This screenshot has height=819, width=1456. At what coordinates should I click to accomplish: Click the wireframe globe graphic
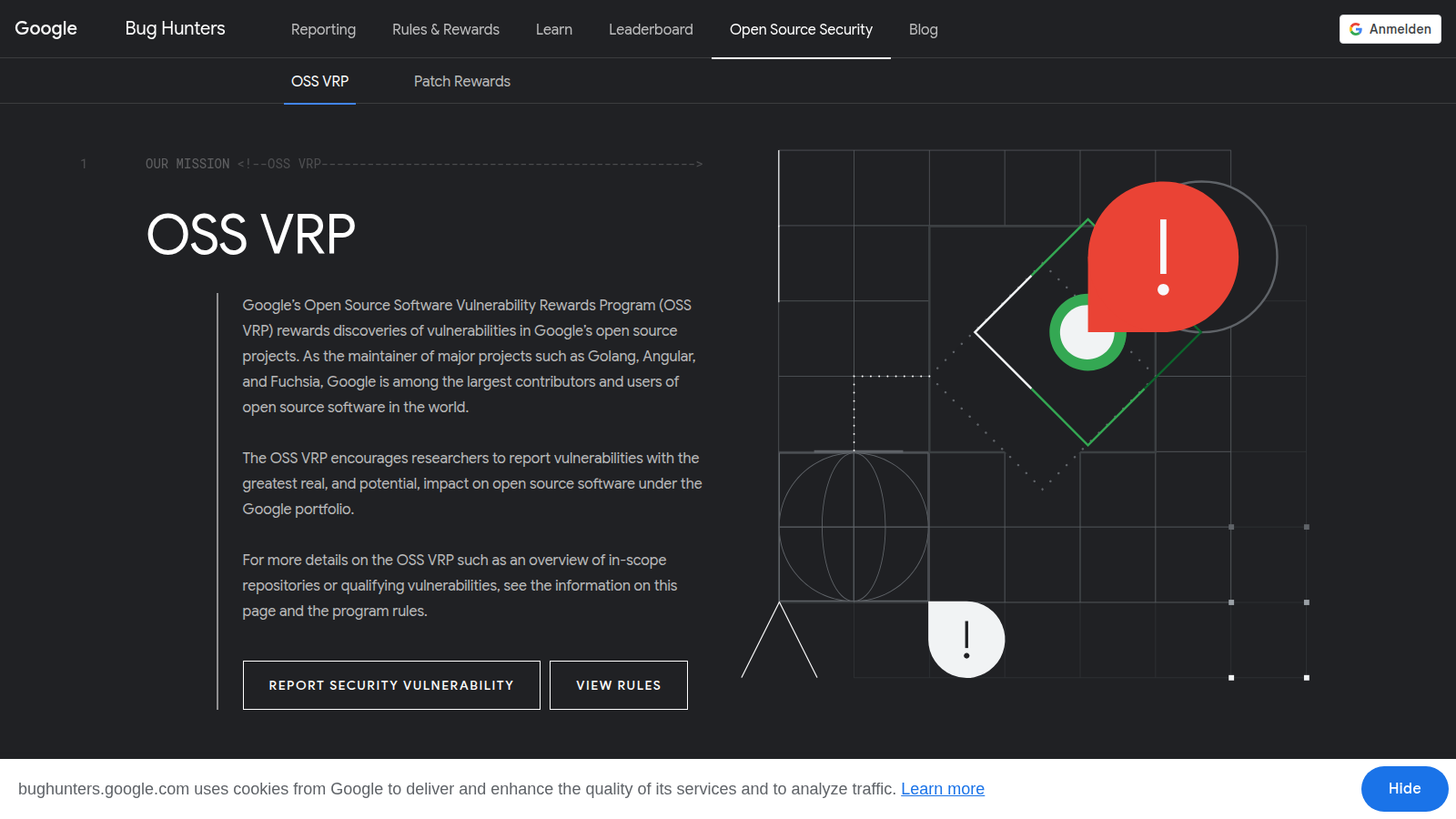[854, 527]
